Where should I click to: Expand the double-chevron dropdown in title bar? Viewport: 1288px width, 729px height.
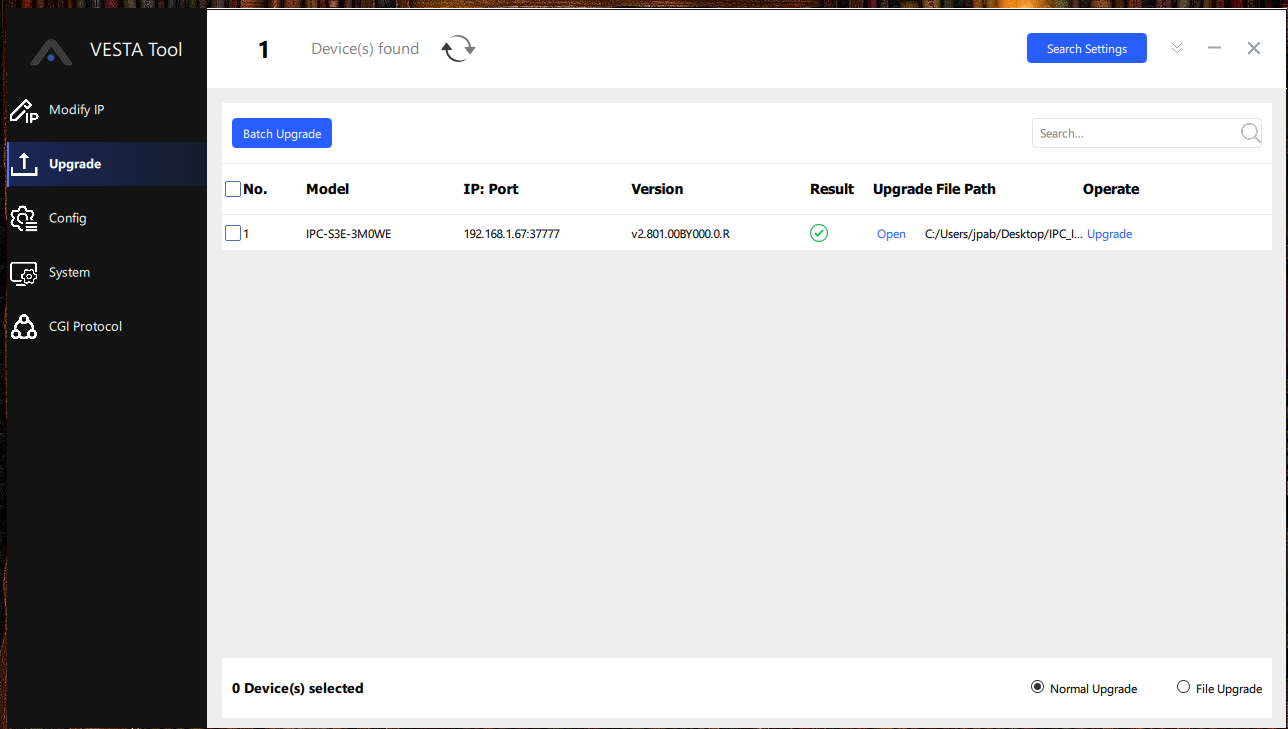[x=1177, y=48]
